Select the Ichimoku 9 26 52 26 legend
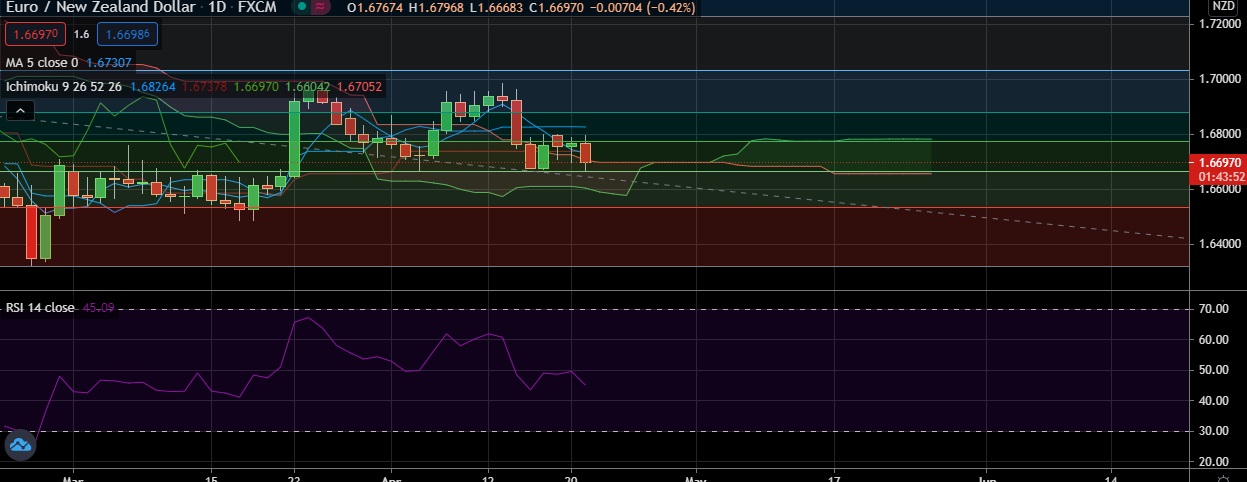Screen dimensions: 1247x482 click(x=64, y=87)
